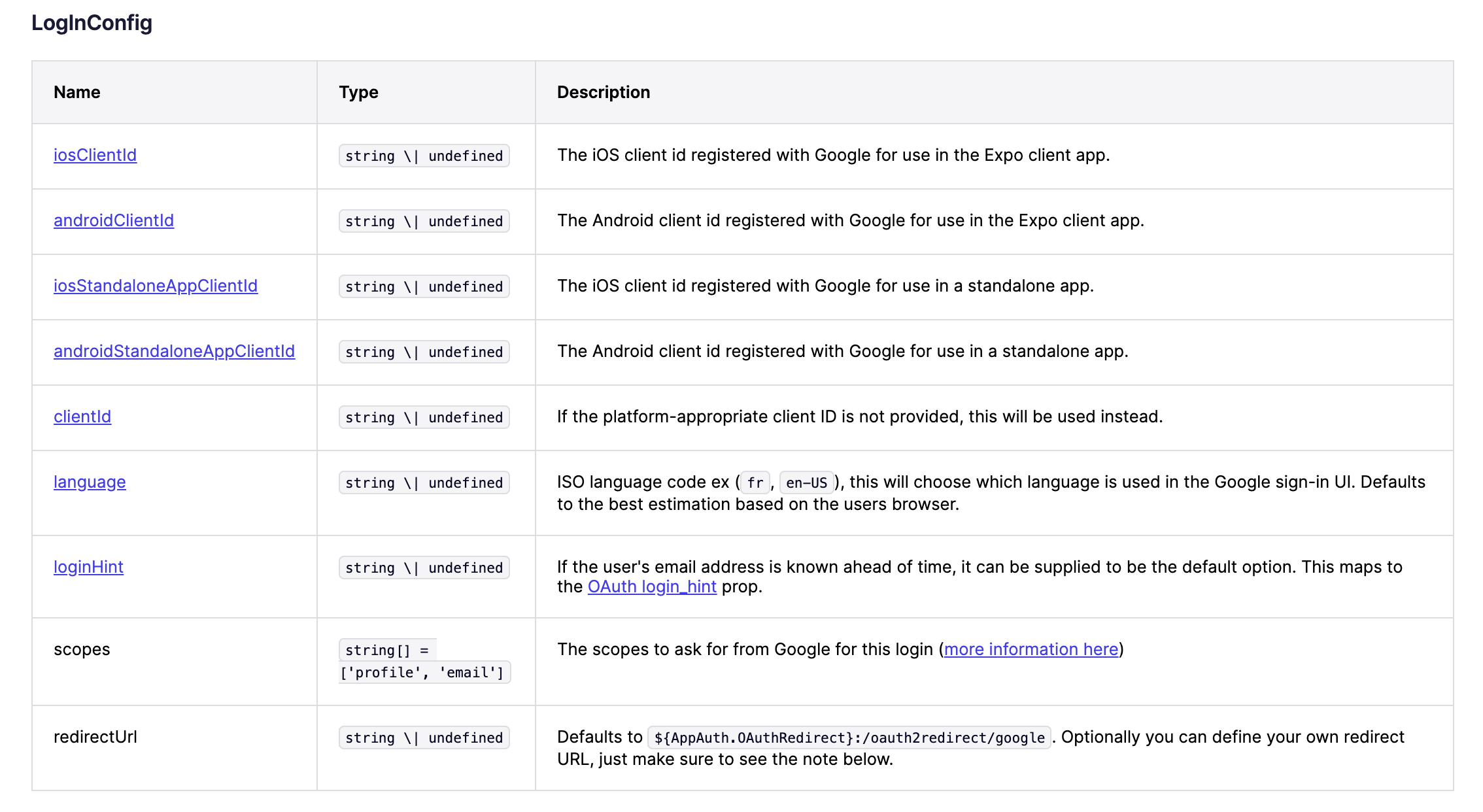Click the scopes property name
This screenshot has width=1483, height=812.
click(x=82, y=649)
